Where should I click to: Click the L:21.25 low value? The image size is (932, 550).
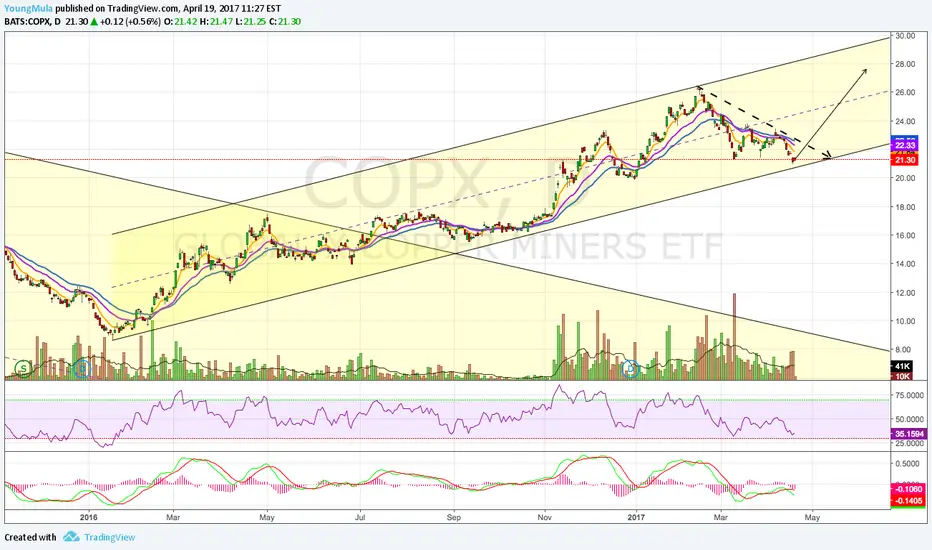coord(250,21)
